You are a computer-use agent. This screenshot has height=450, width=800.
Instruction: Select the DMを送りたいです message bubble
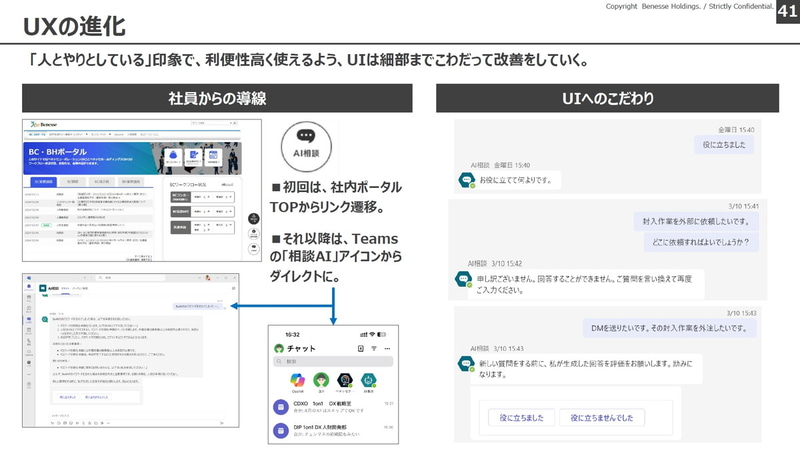click(x=669, y=328)
